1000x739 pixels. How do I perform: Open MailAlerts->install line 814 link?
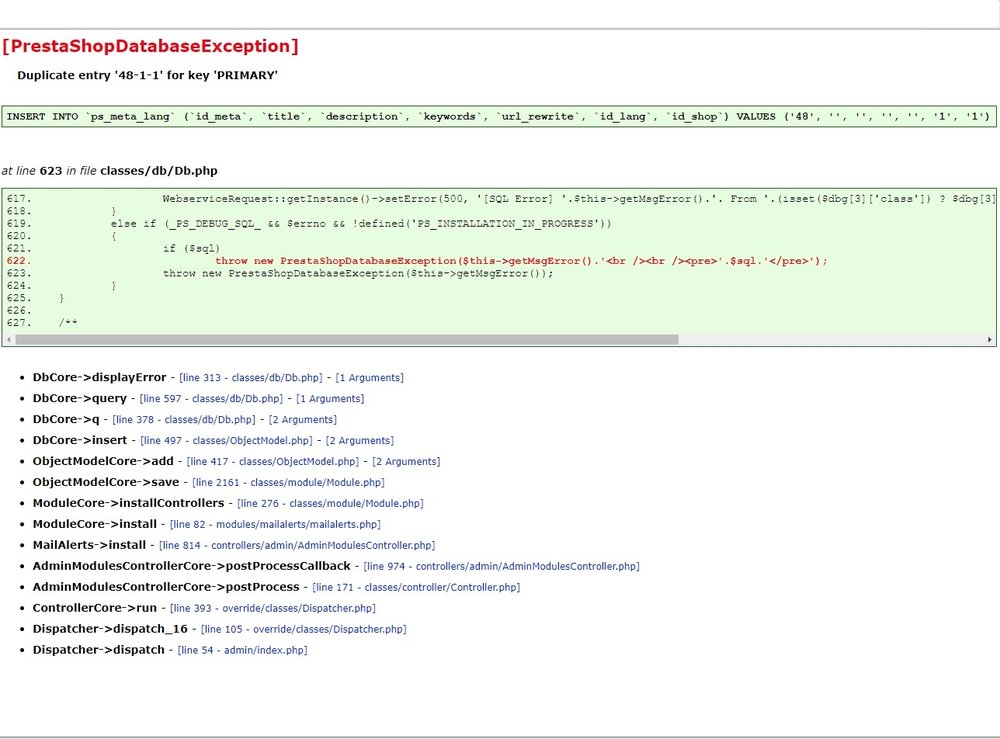(297, 546)
